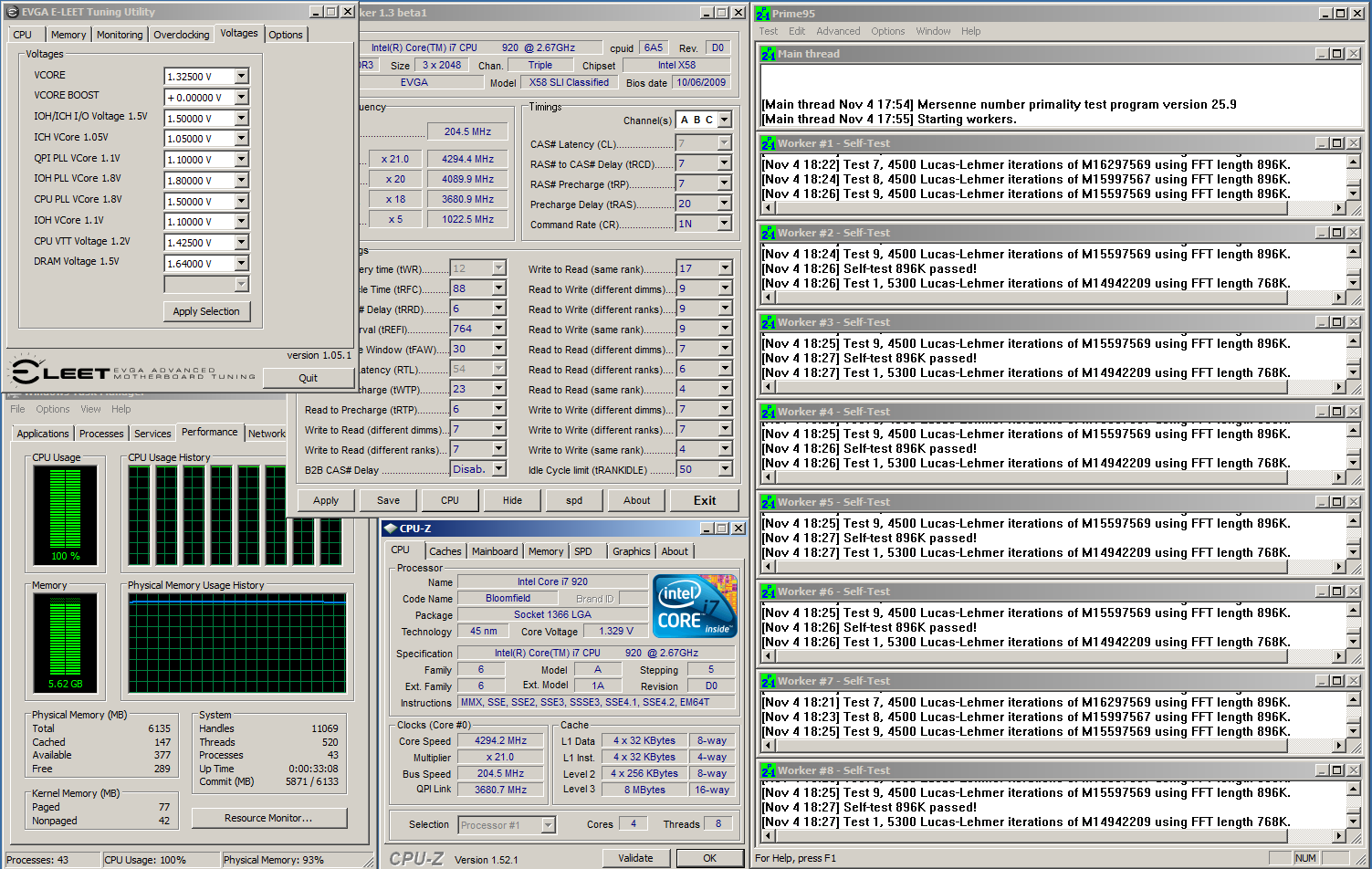
Task: Click the Apply Selection button
Action: pos(206,311)
